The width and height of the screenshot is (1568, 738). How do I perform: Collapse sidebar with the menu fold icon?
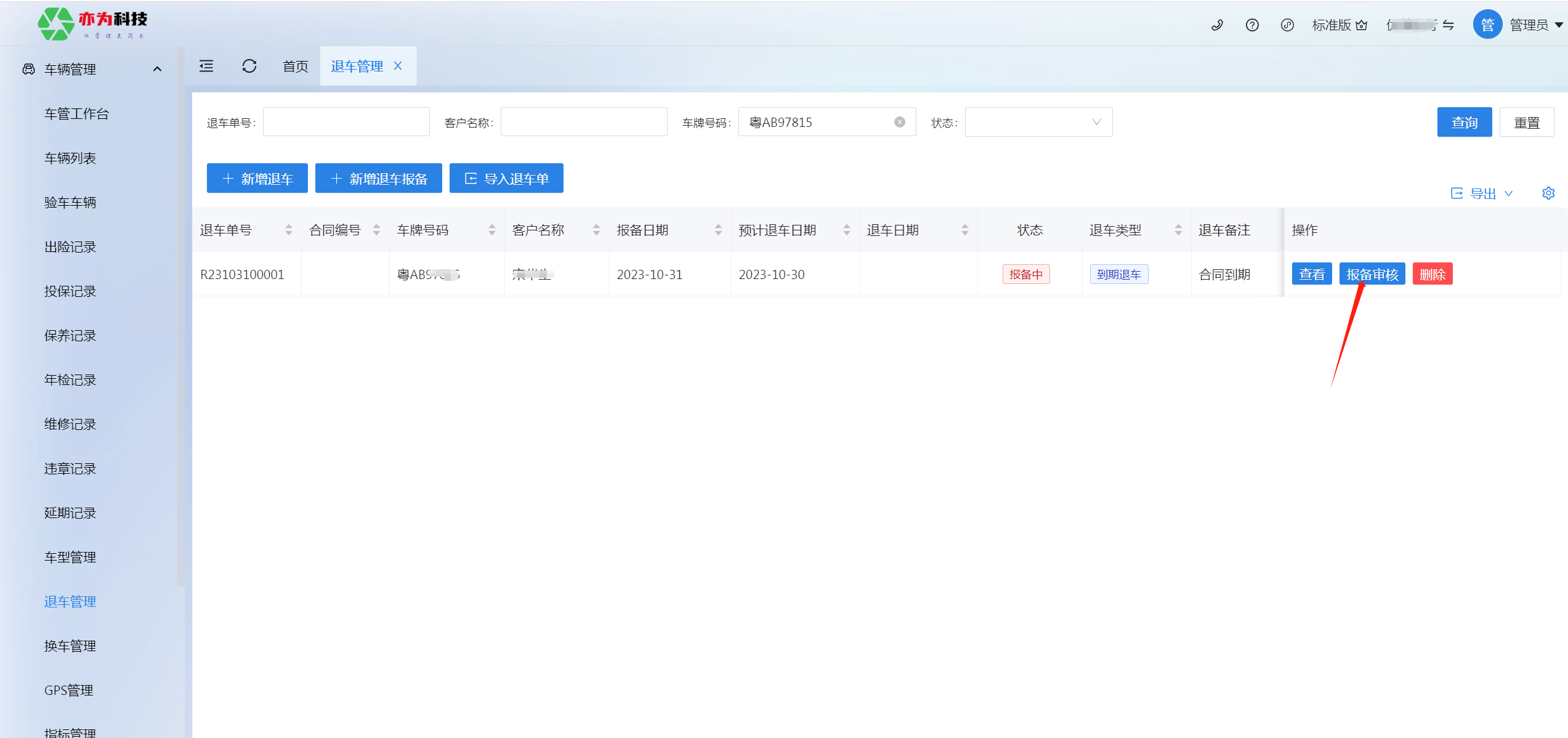(206, 66)
